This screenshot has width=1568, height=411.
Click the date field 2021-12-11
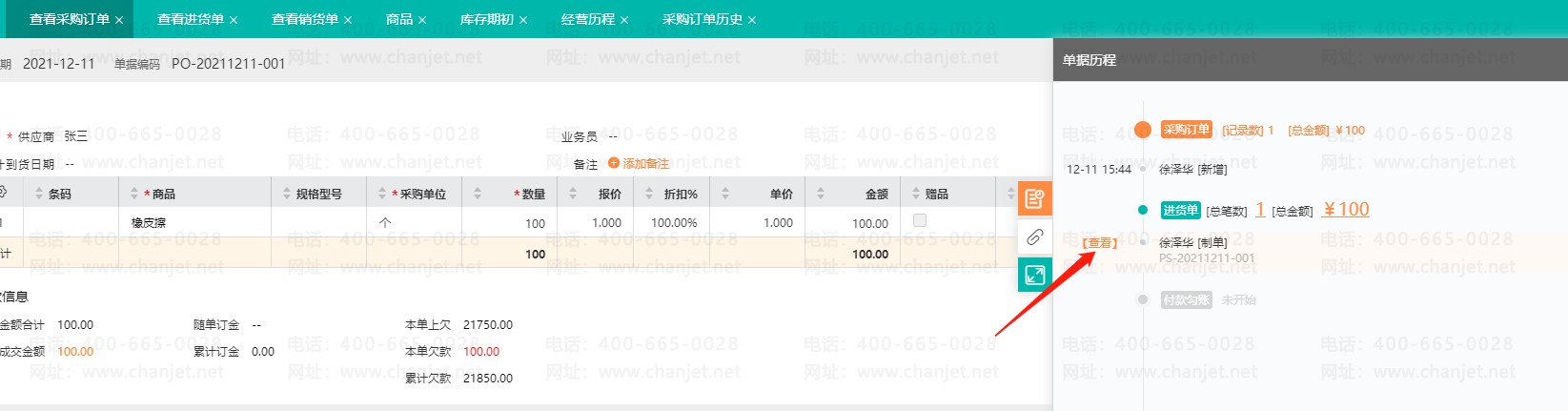(x=59, y=63)
